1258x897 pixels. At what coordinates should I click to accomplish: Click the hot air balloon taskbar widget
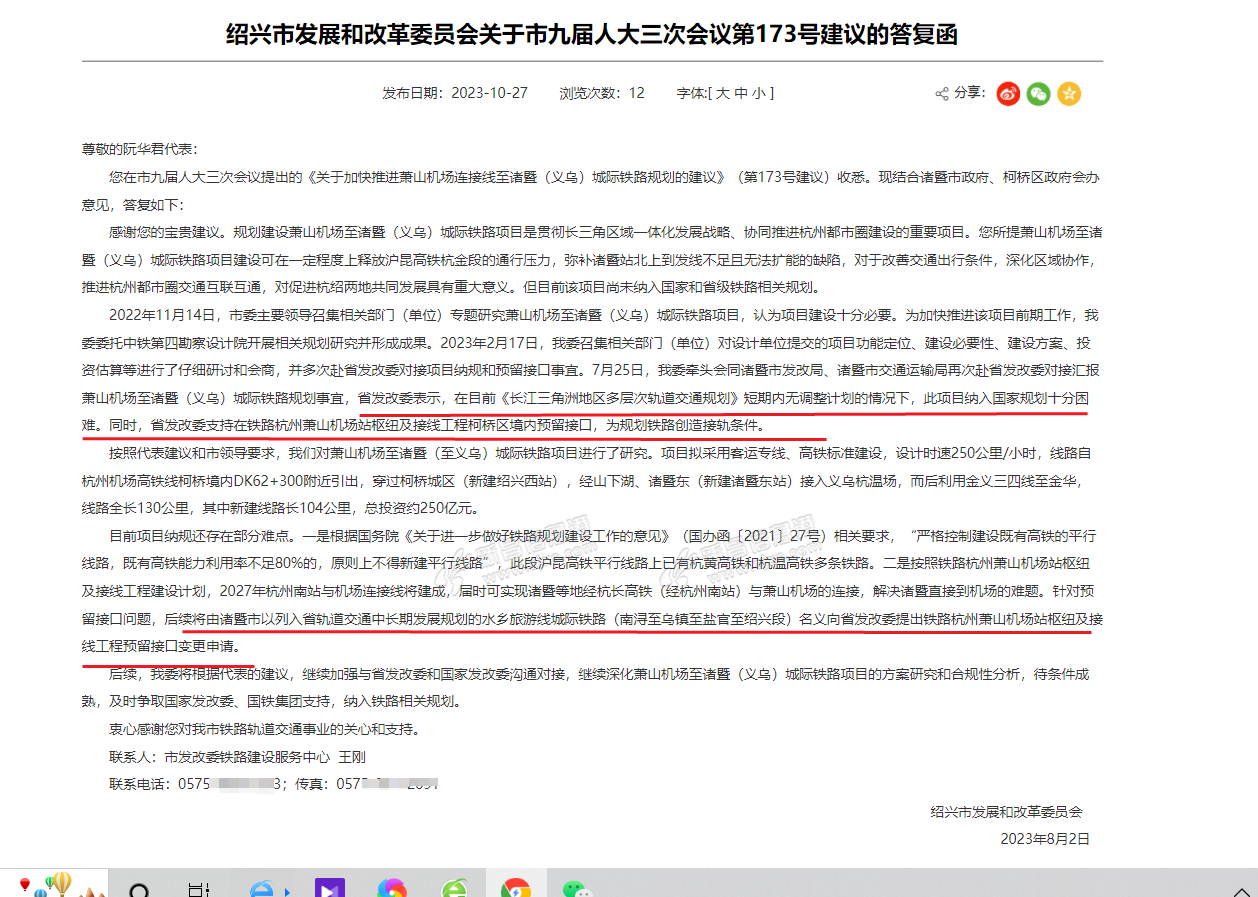pyautogui.click(x=60, y=884)
